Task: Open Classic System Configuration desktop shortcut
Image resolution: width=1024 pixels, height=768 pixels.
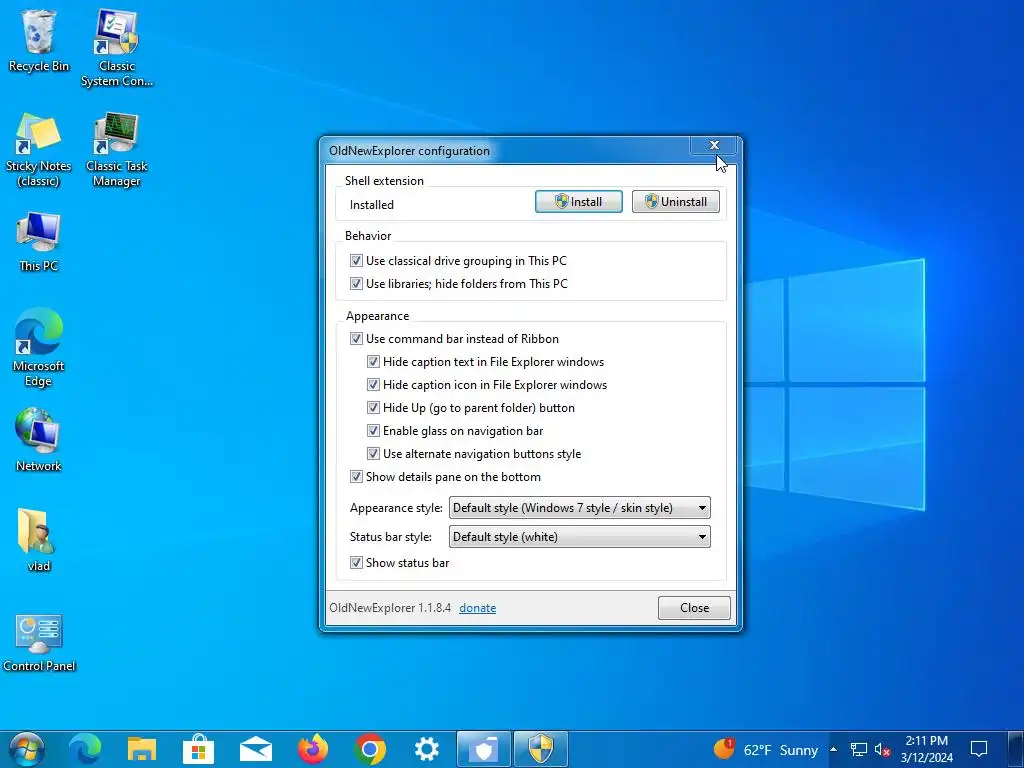Action: coord(117,48)
